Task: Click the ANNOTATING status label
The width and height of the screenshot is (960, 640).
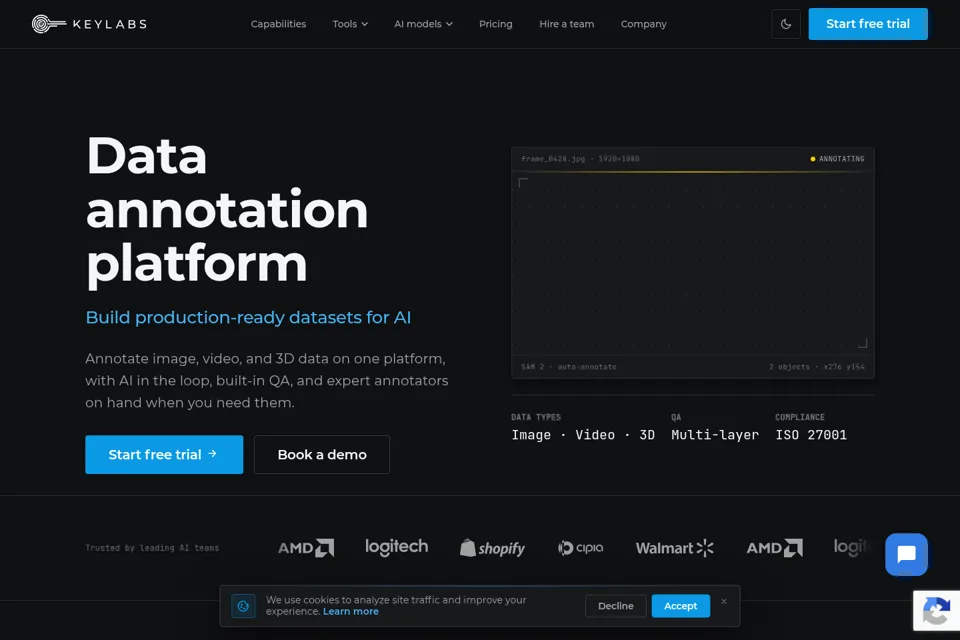Action: pyautogui.click(x=837, y=159)
